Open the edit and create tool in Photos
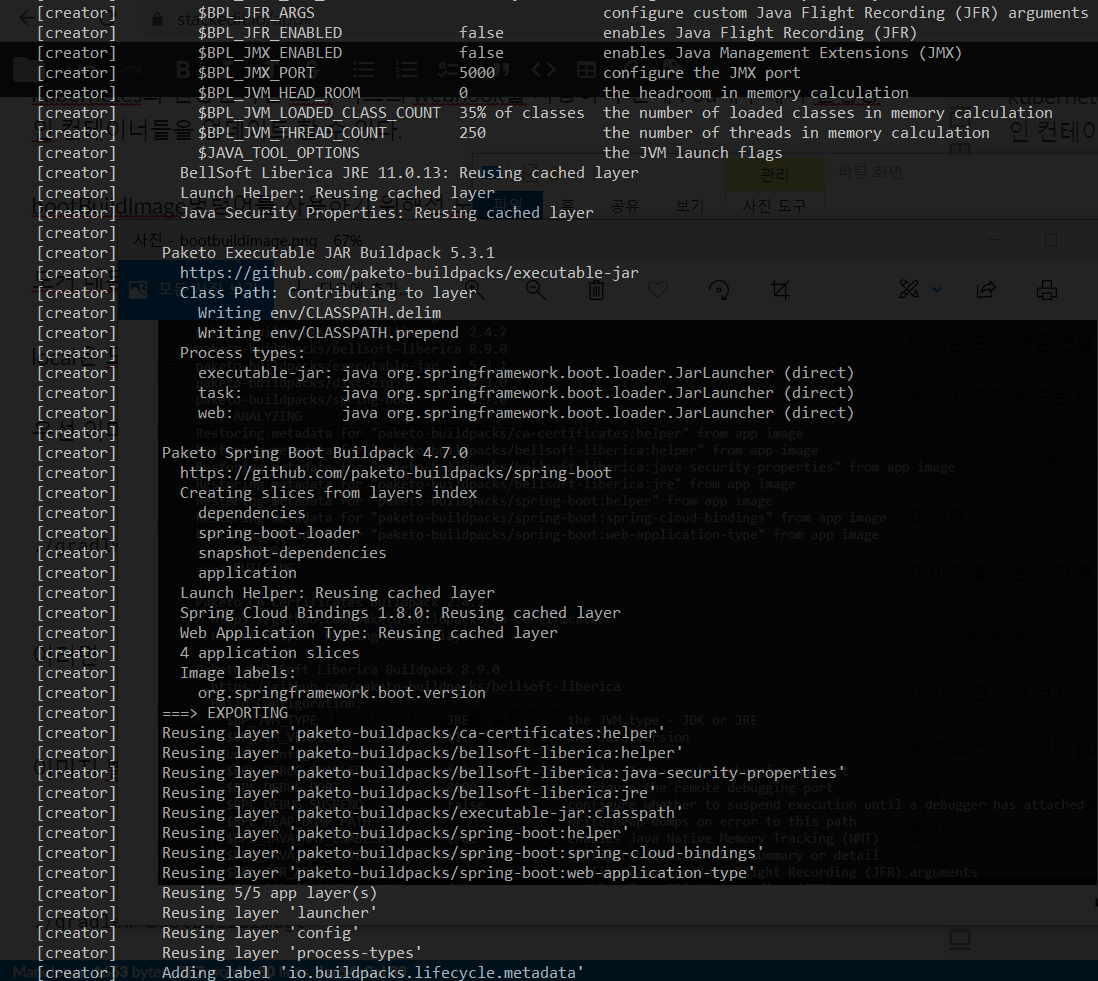This screenshot has height=981, width=1098. point(909,288)
